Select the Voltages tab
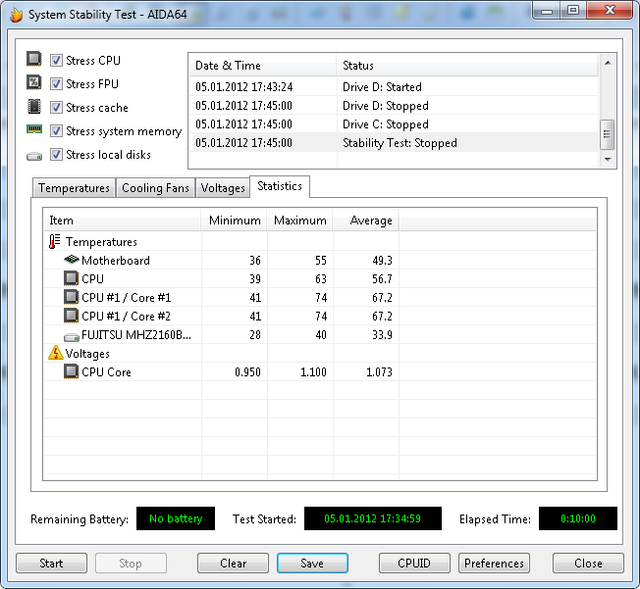 pos(222,188)
